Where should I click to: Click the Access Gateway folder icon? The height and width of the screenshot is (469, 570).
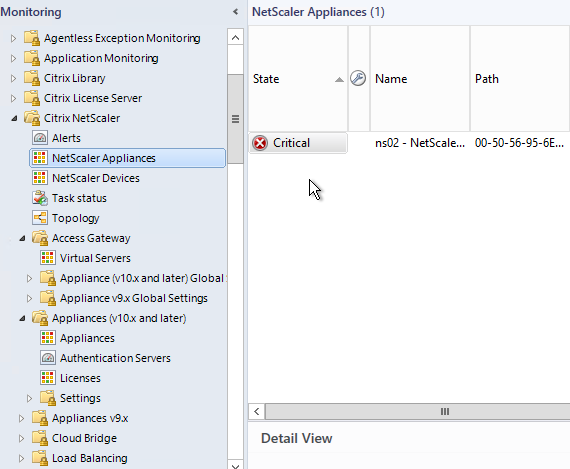pyautogui.click(x=40, y=238)
